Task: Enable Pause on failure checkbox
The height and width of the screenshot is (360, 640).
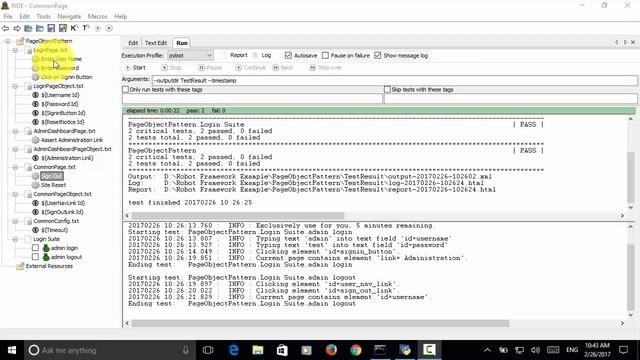Action: [325, 56]
